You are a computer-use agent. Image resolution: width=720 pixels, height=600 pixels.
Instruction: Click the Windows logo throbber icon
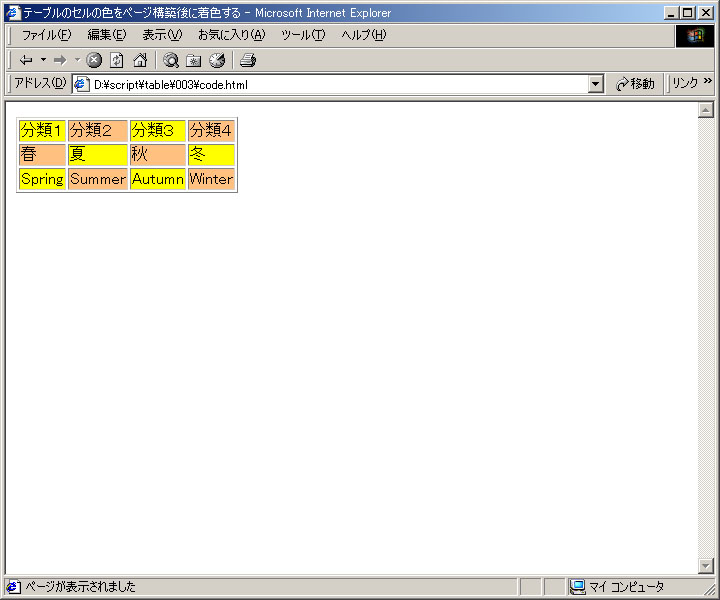pos(695,36)
